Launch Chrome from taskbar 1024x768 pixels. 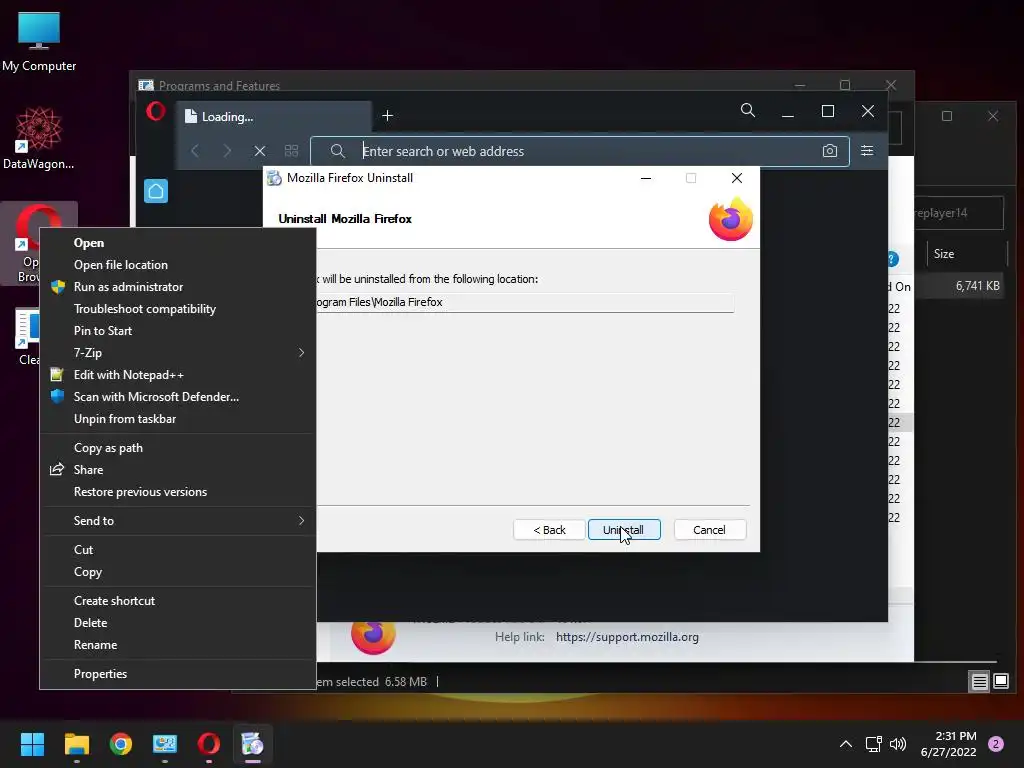tap(121, 744)
